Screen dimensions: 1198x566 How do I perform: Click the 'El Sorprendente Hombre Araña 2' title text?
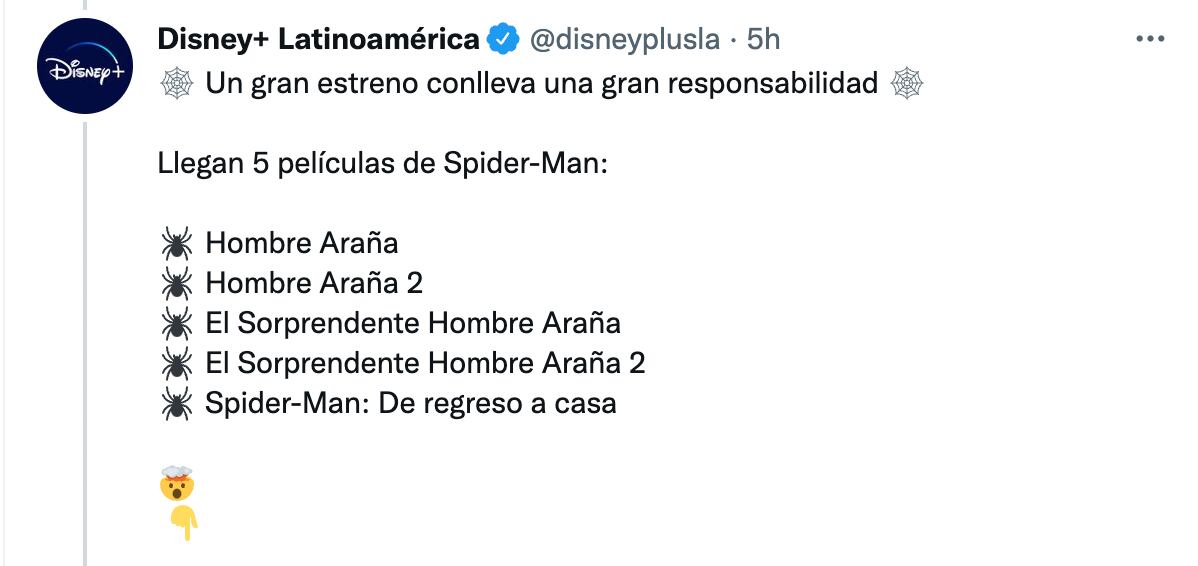(x=425, y=363)
